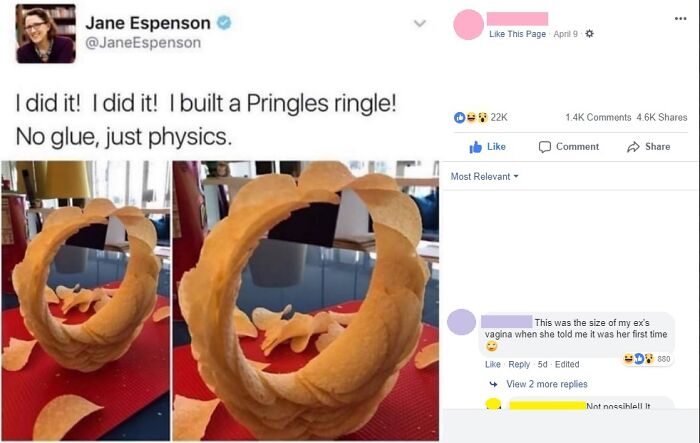Viewport: 700px width, 443px height.
Task: Click the blue verified badge beside Jane Espenson
Action: pos(224,23)
